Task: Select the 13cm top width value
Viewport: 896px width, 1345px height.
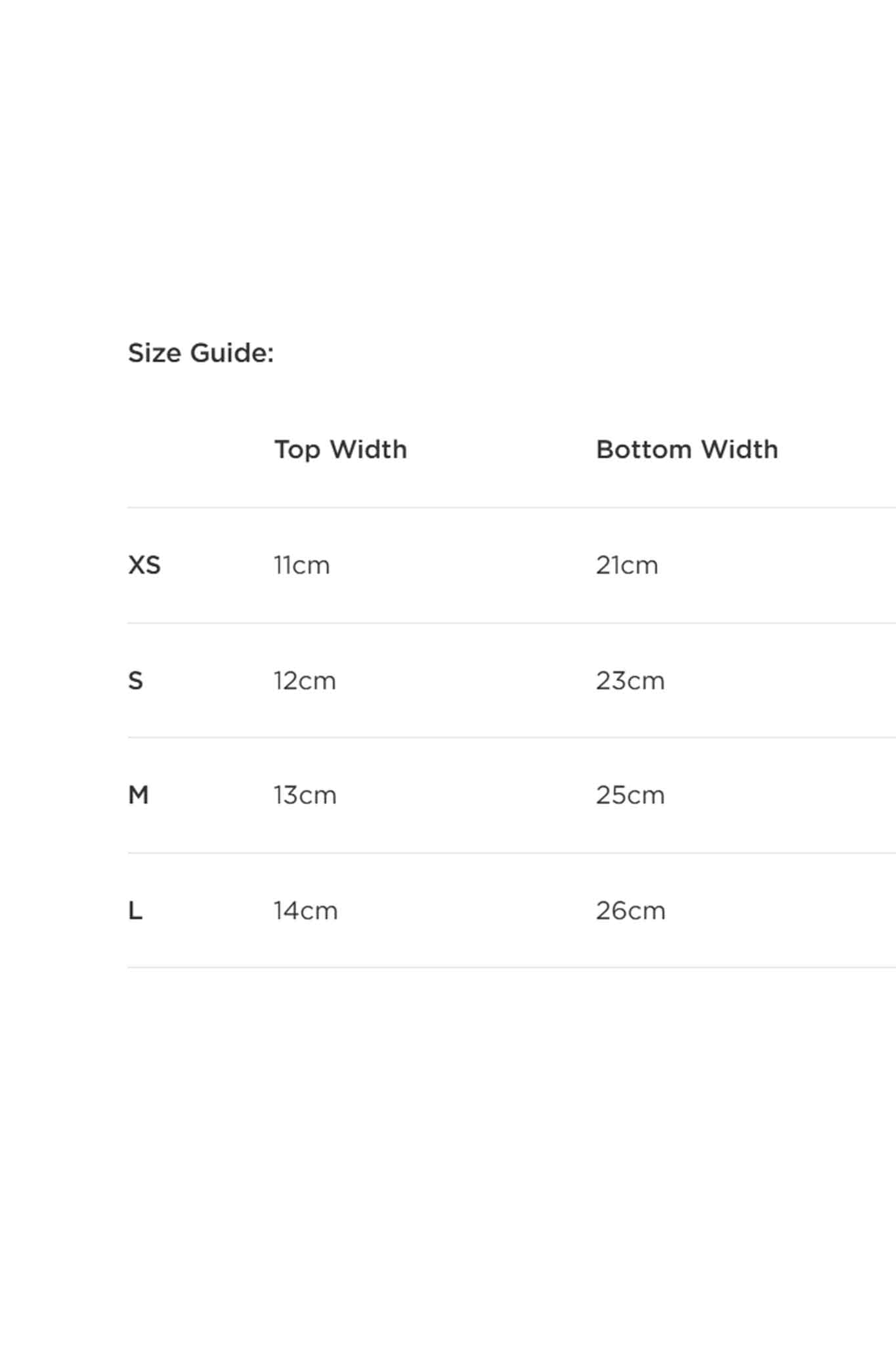Action: click(305, 795)
